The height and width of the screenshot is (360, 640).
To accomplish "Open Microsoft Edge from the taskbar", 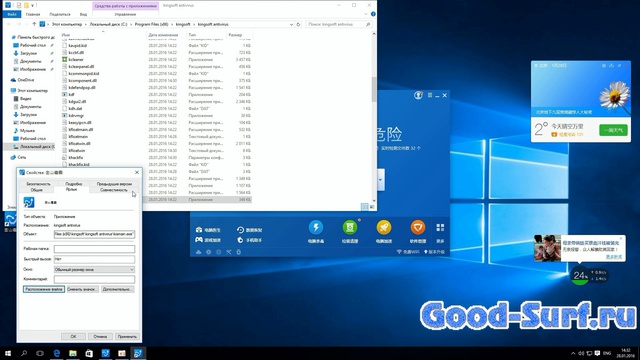I will (57, 353).
